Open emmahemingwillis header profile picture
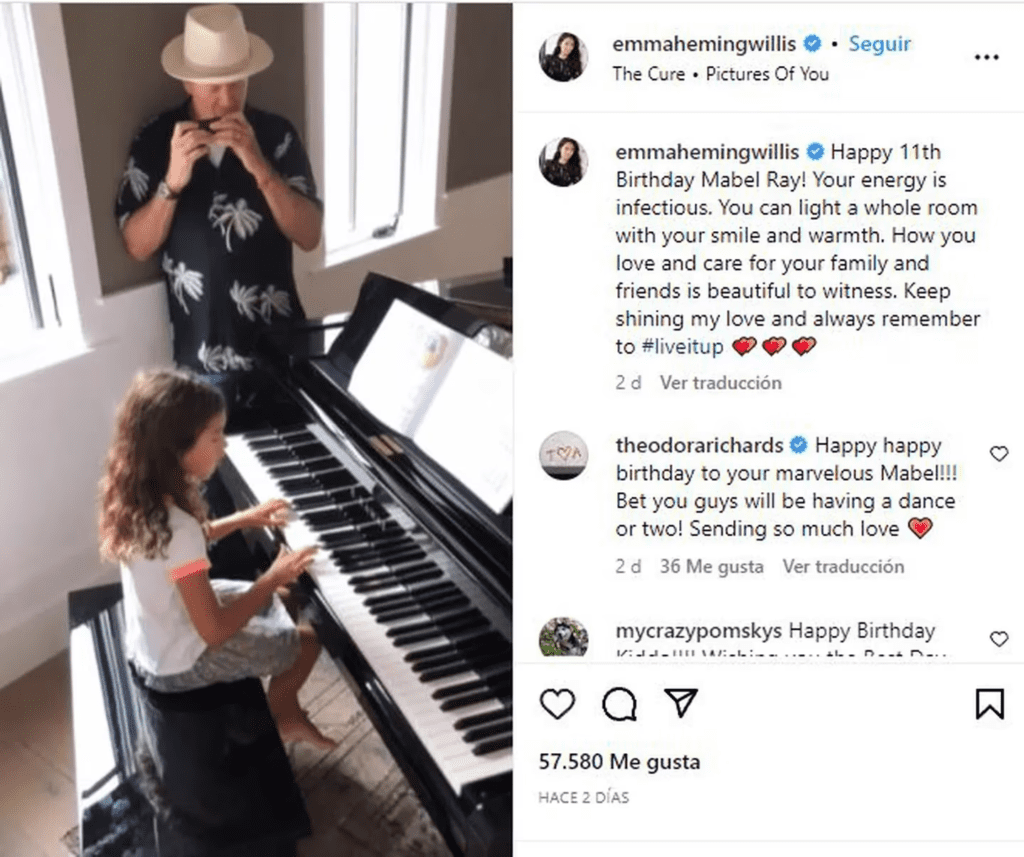Viewport: 1024px width, 857px height. [564, 57]
